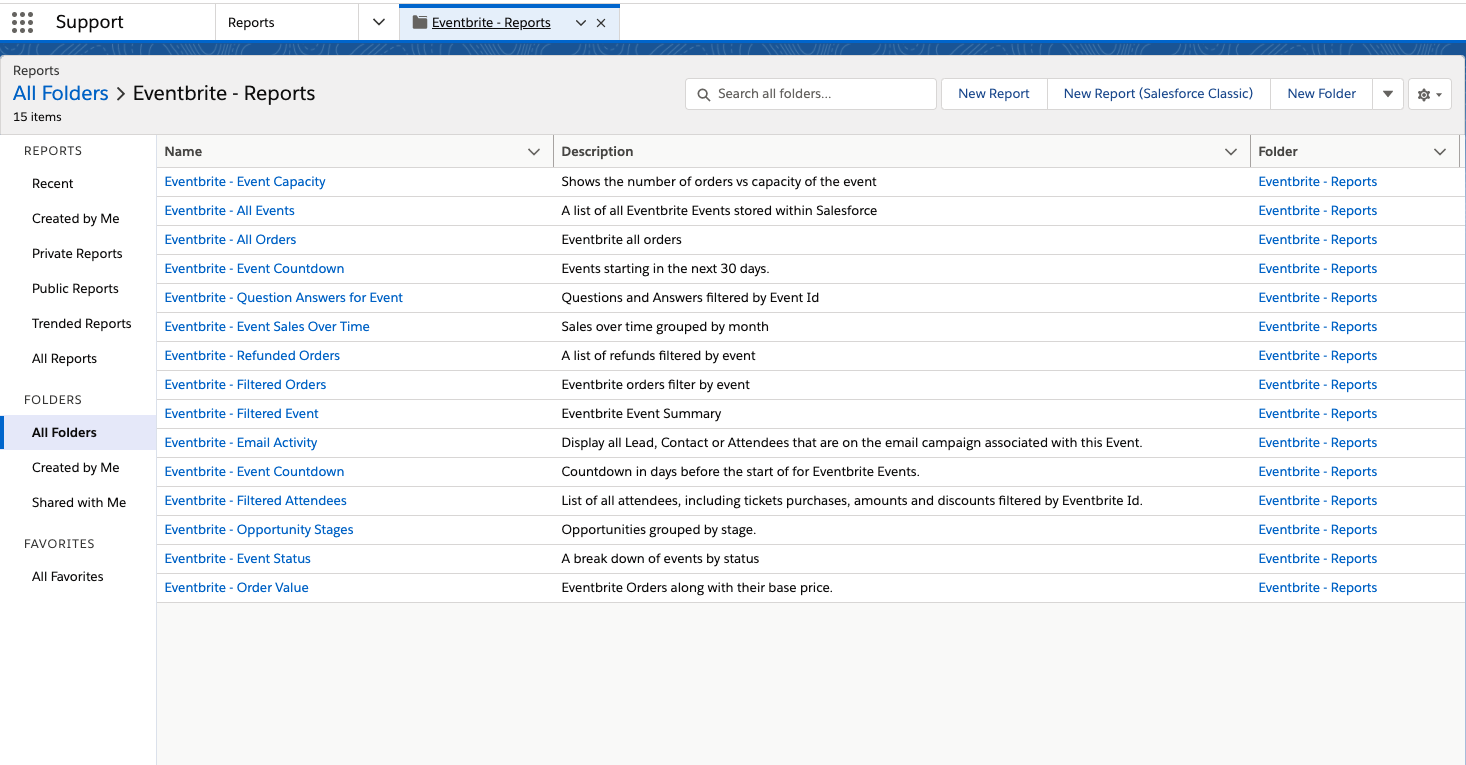Open Eventbrite - Email Activity report
Viewport: 1466px width, 765px height.
[x=241, y=443]
